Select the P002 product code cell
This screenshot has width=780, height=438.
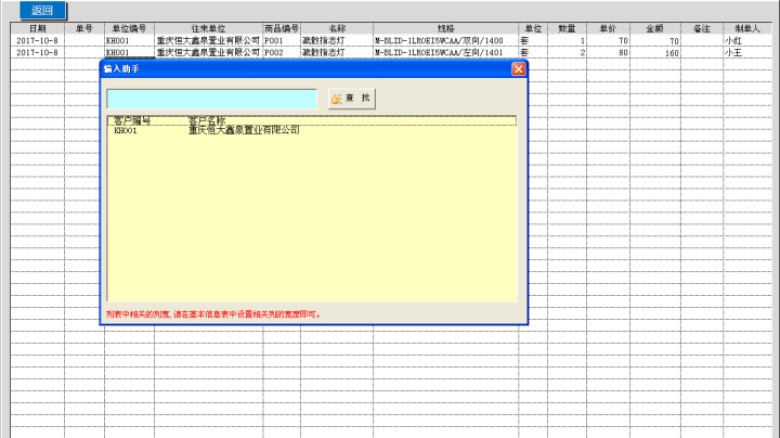(282, 53)
